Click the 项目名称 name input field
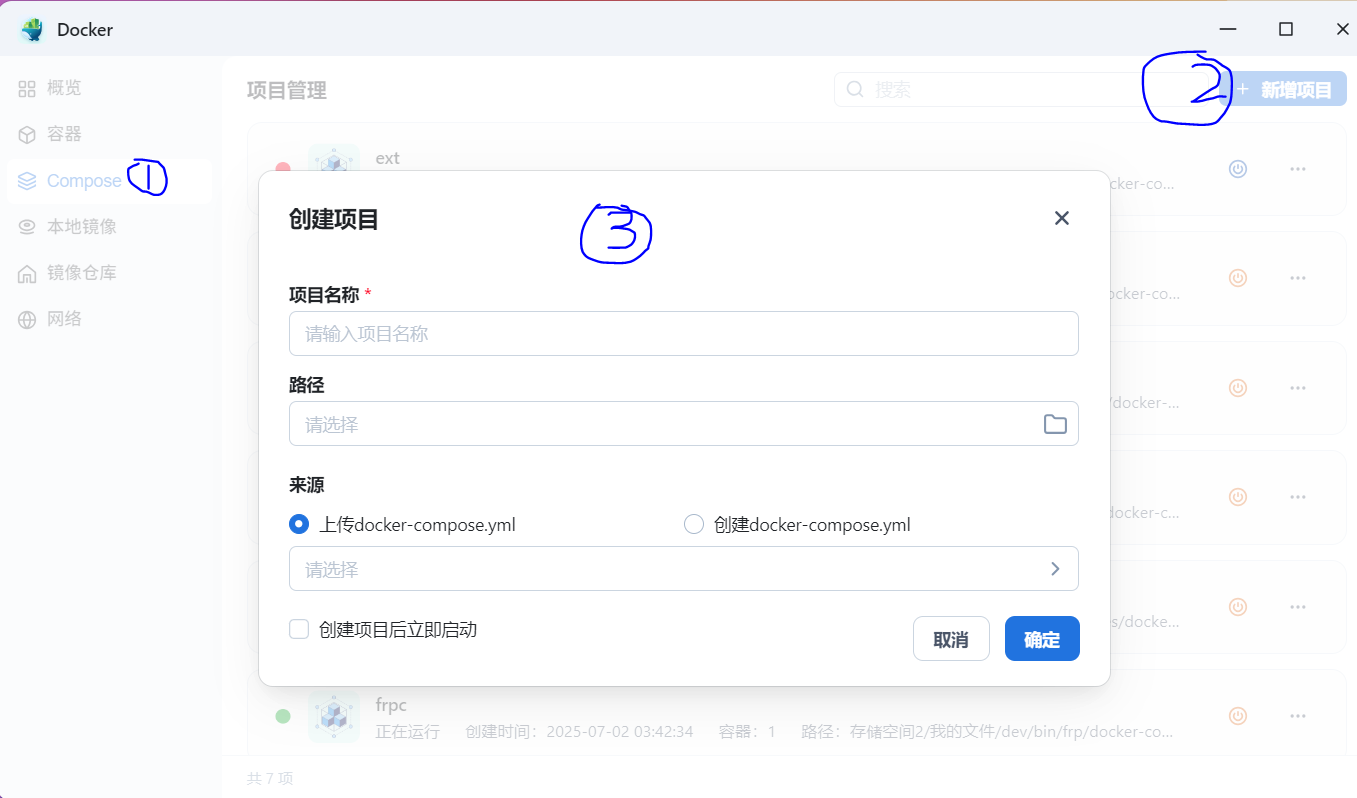The image size is (1357, 798). (684, 334)
